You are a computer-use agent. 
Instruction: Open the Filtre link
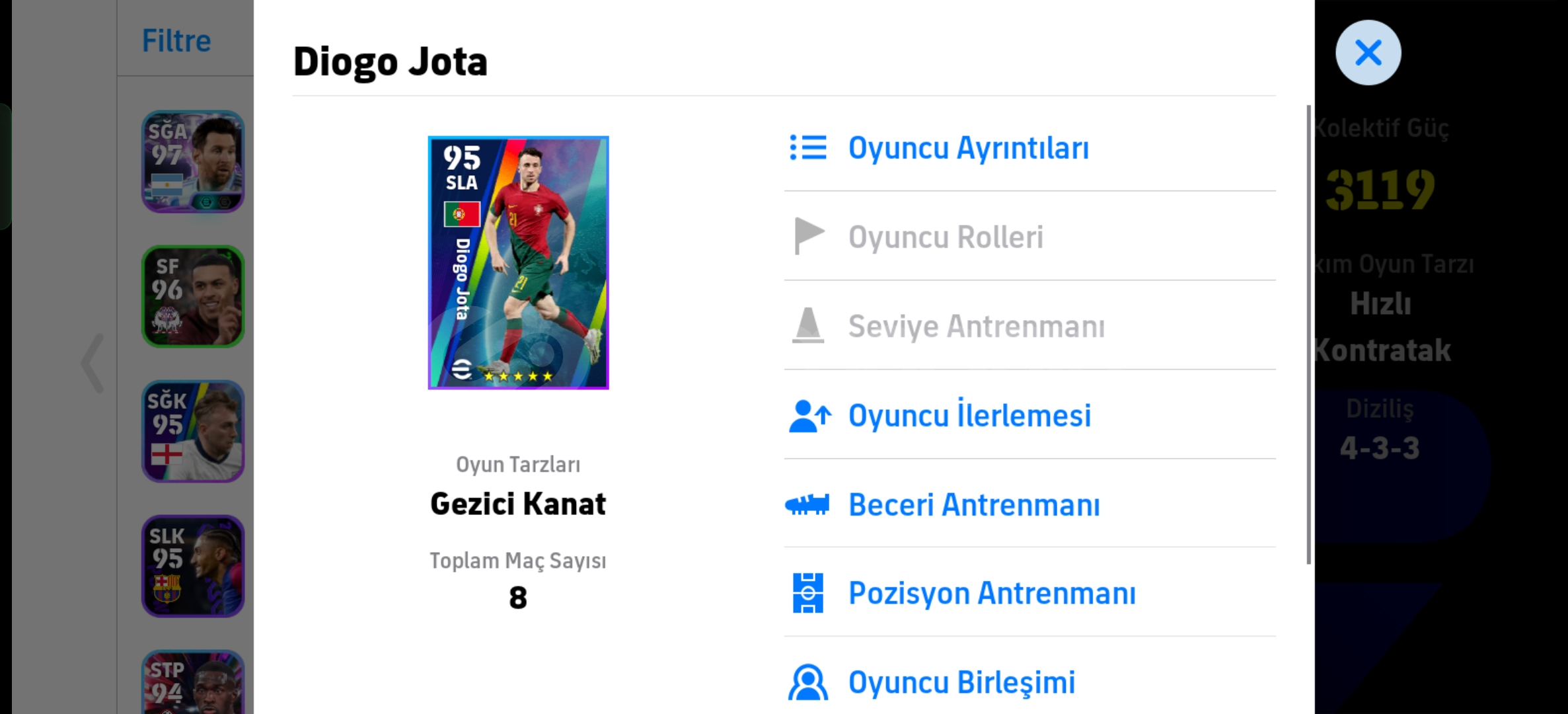click(176, 41)
